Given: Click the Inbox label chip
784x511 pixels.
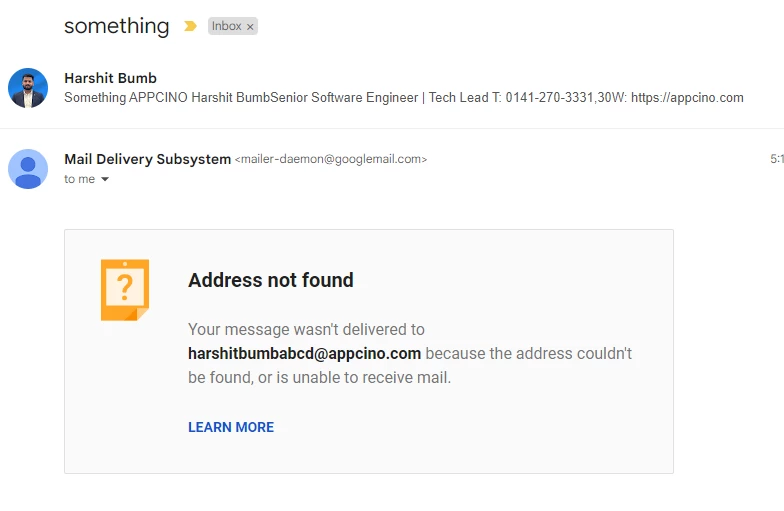Looking at the screenshot, I should coord(232,26).
